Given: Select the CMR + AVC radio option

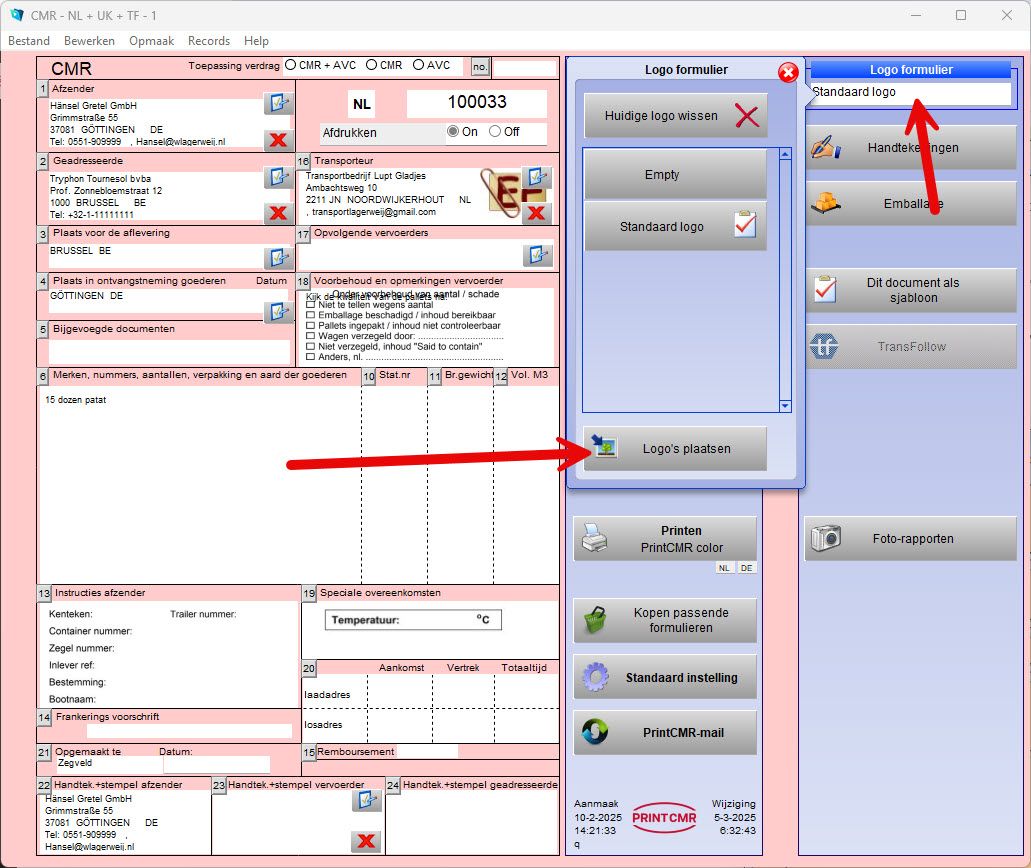Looking at the screenshot, I should (291, 65).
